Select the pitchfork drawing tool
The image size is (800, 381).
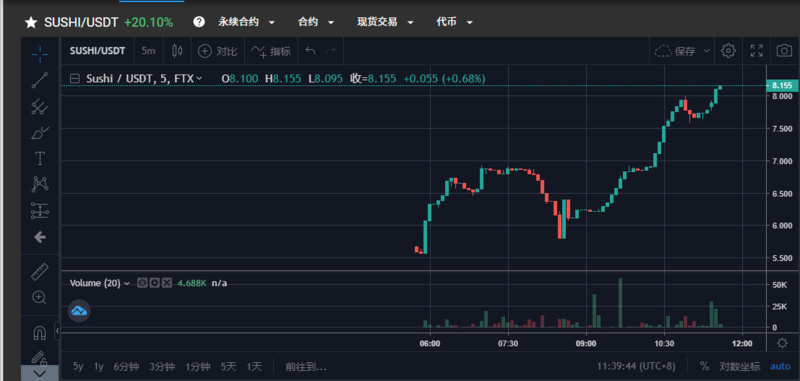(40, 107)
